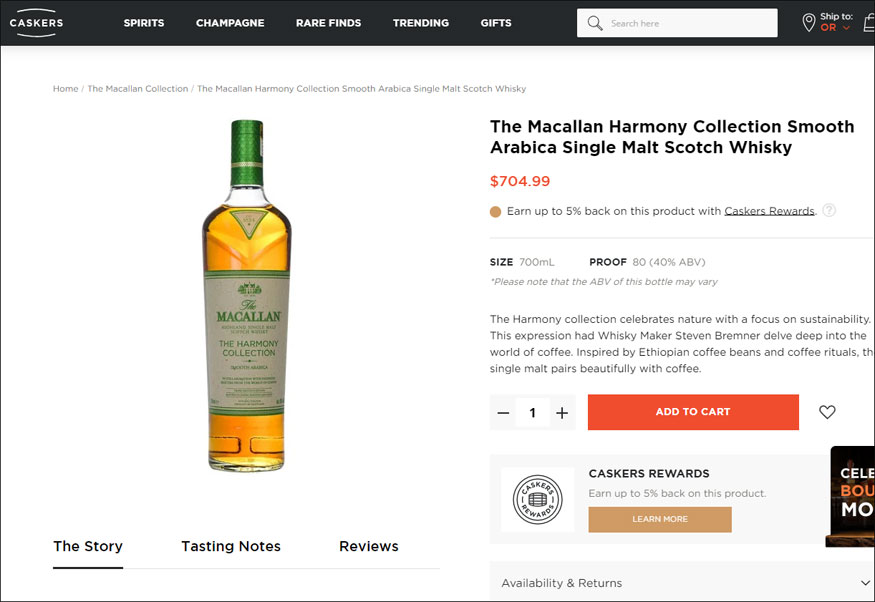This screenshot has height=602, width=875.
Task: Switch to the Tasting Notes tab
Action: coord(231,546)
